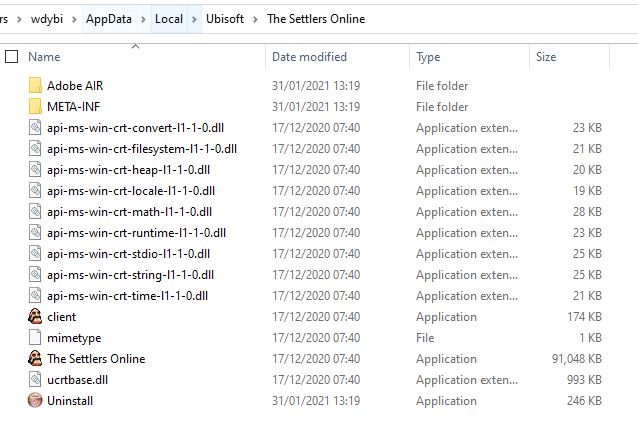Image resolution: width=638 pixels, height=426 pixels.
Task: Click the client application icon
Action: click(x=36, y=317)
